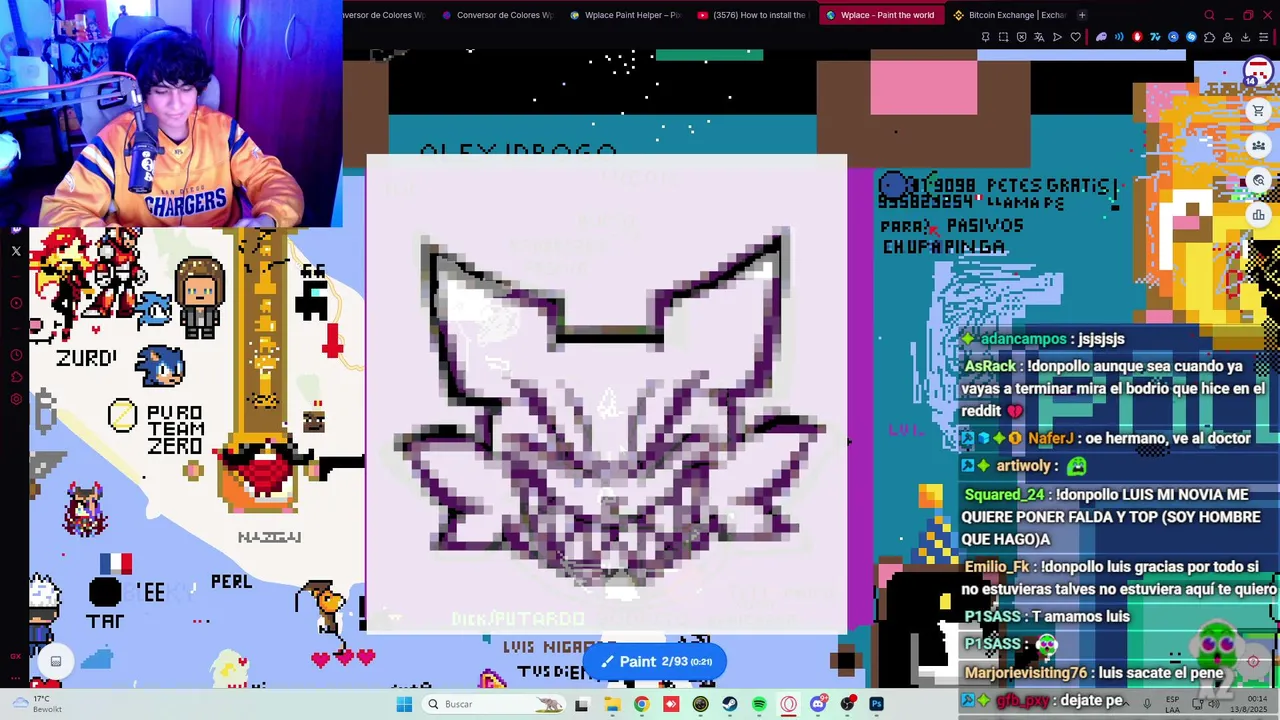
Task: Click the white round button at bottom left
Action: click(56, 661)
